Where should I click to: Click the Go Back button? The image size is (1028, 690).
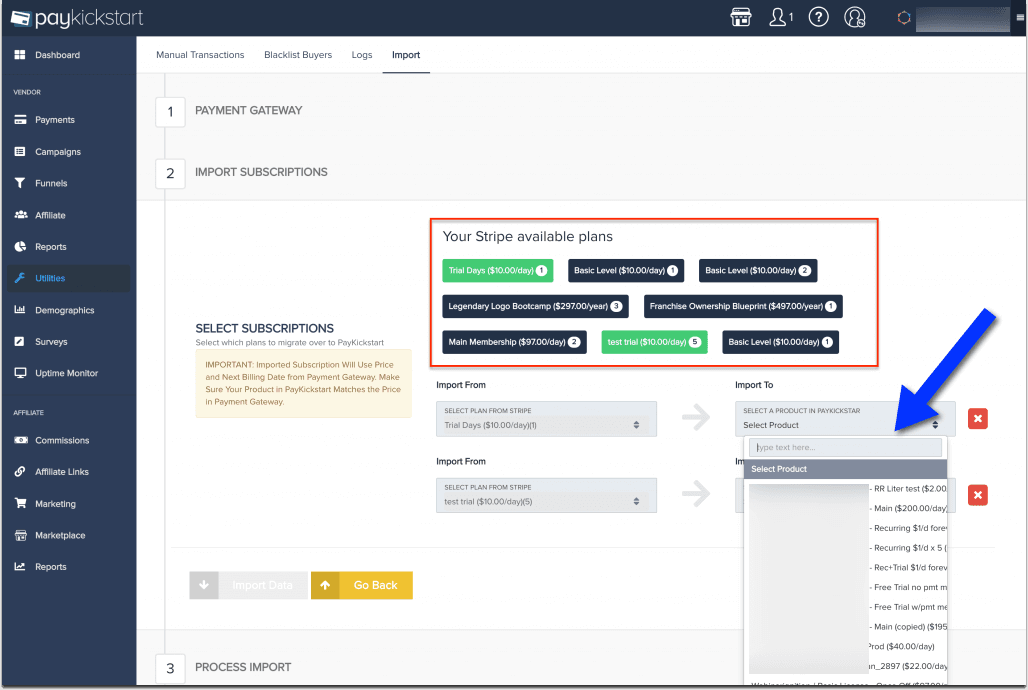pos(362,585)
